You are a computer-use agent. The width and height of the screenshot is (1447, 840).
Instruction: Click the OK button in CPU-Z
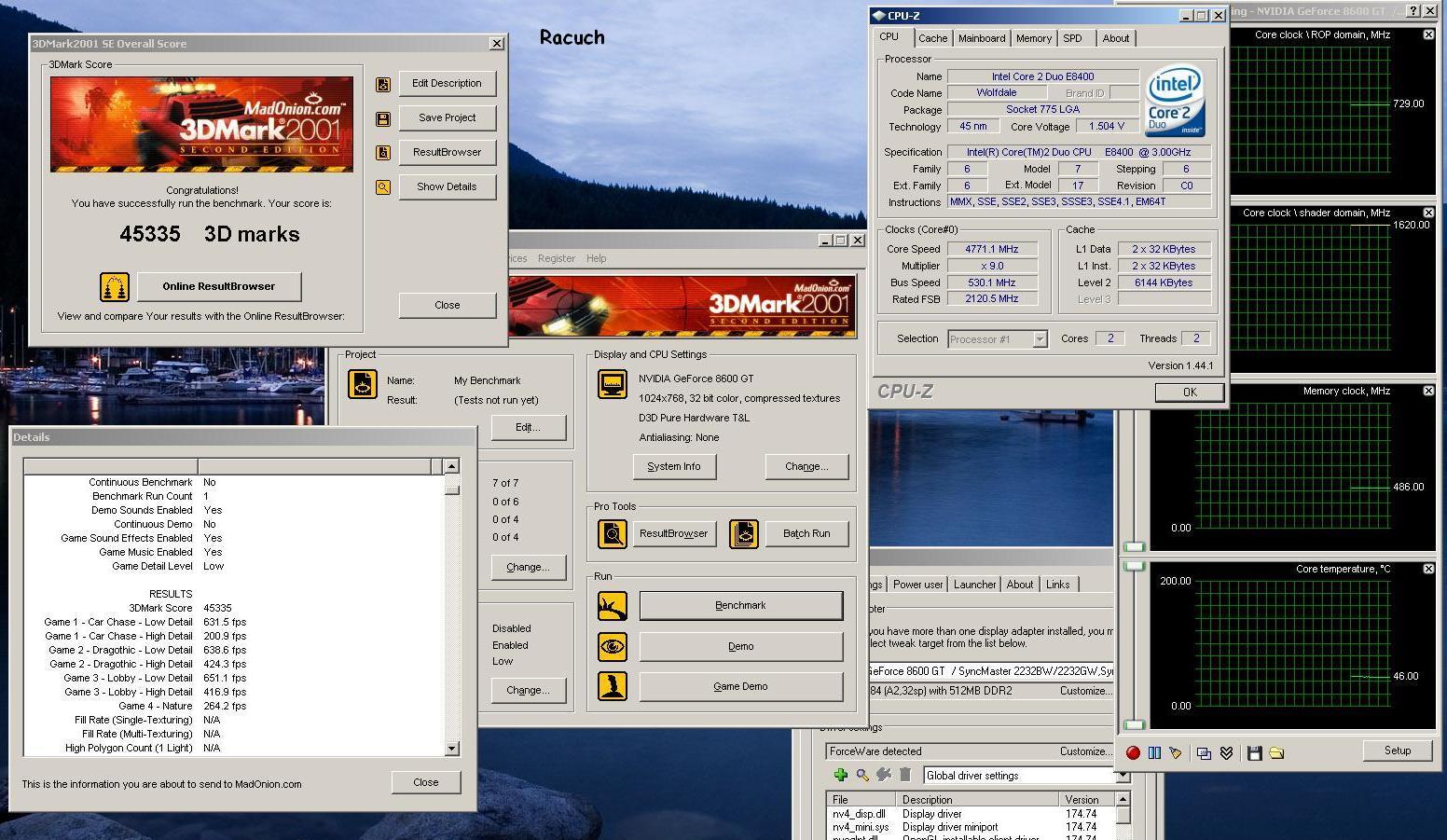point(1190,392)
